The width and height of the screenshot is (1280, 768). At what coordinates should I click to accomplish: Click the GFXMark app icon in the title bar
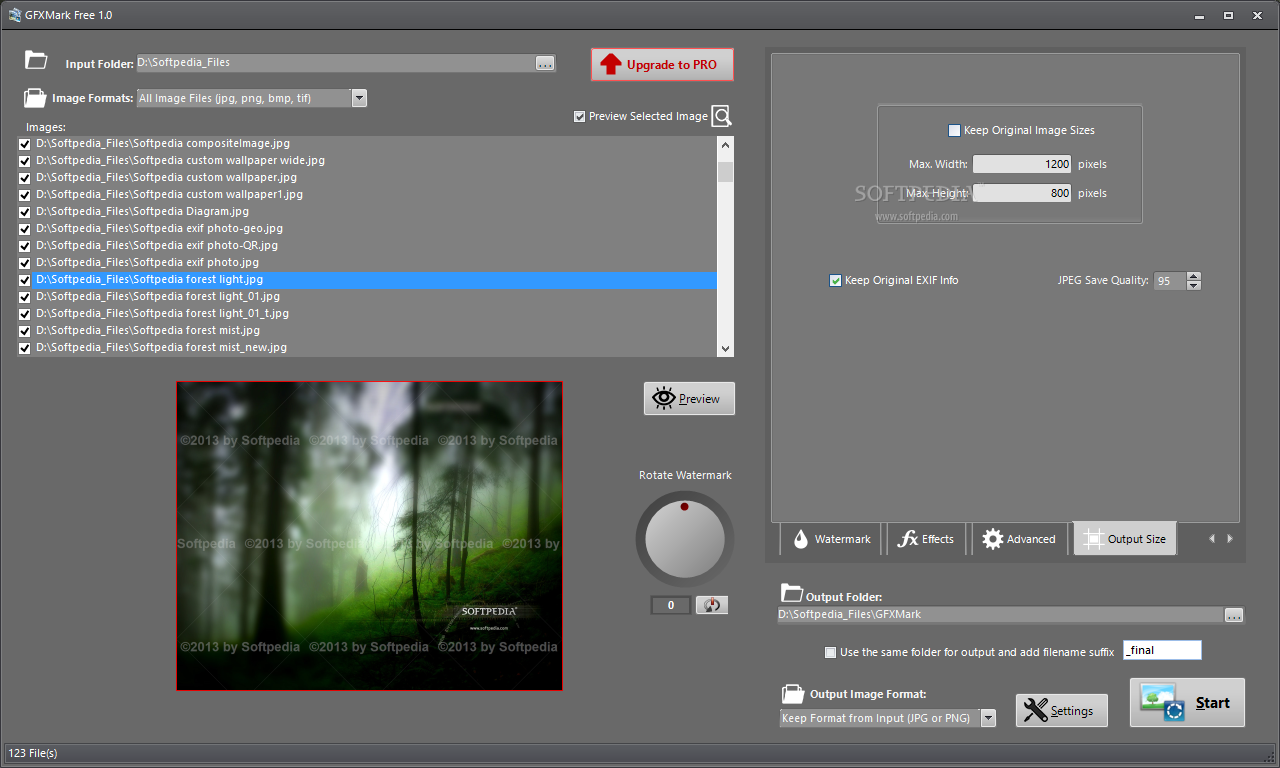[15, 15]
